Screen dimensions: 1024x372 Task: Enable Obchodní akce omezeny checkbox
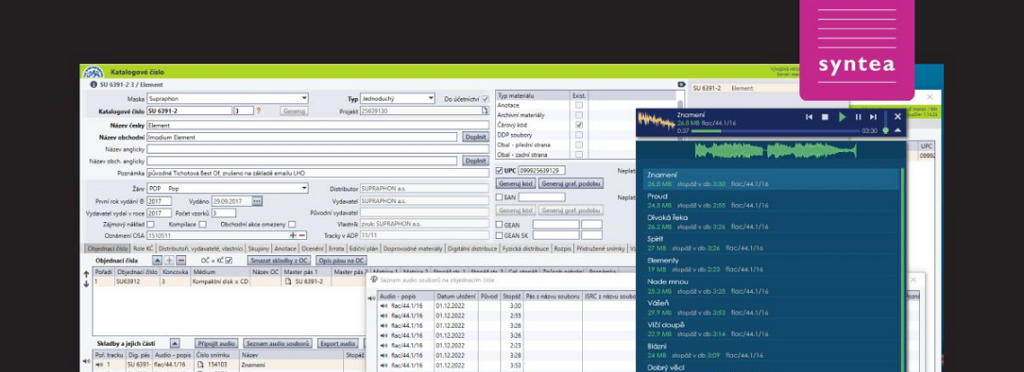tap(291, 225)
